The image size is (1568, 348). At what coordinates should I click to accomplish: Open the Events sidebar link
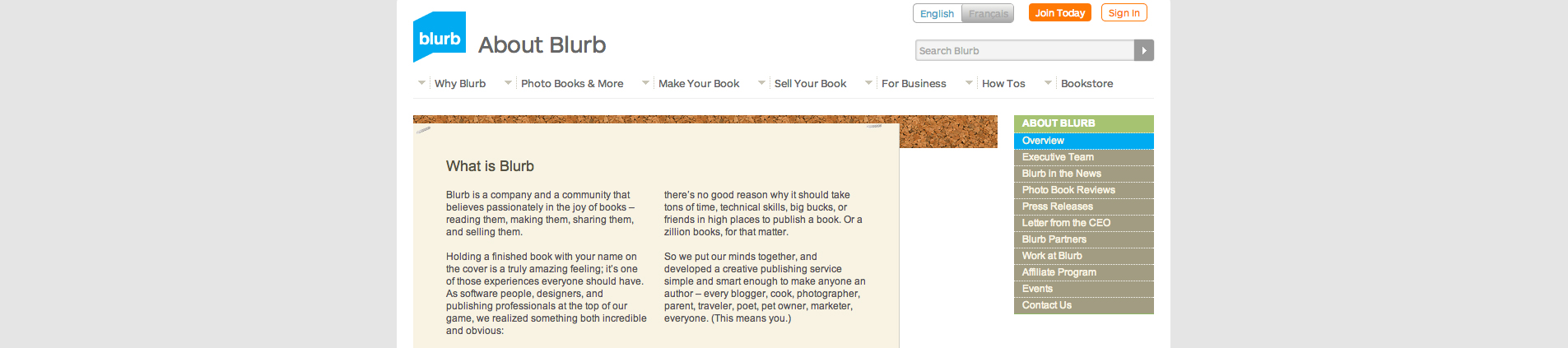[1084, 289]
